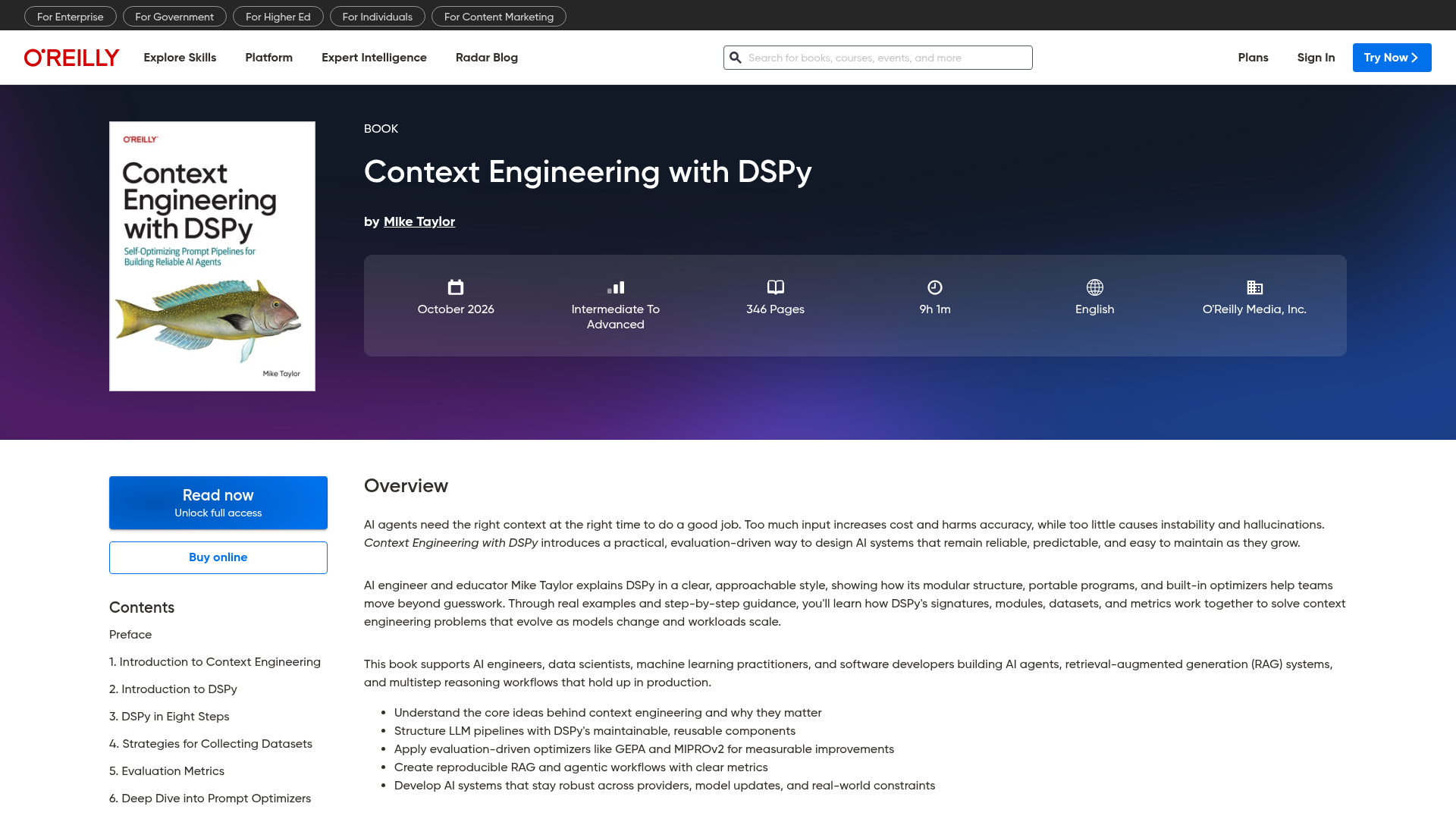
Task: Click the building icon above O'Reilly Media, Inc.
Action: click(1255, 287)
